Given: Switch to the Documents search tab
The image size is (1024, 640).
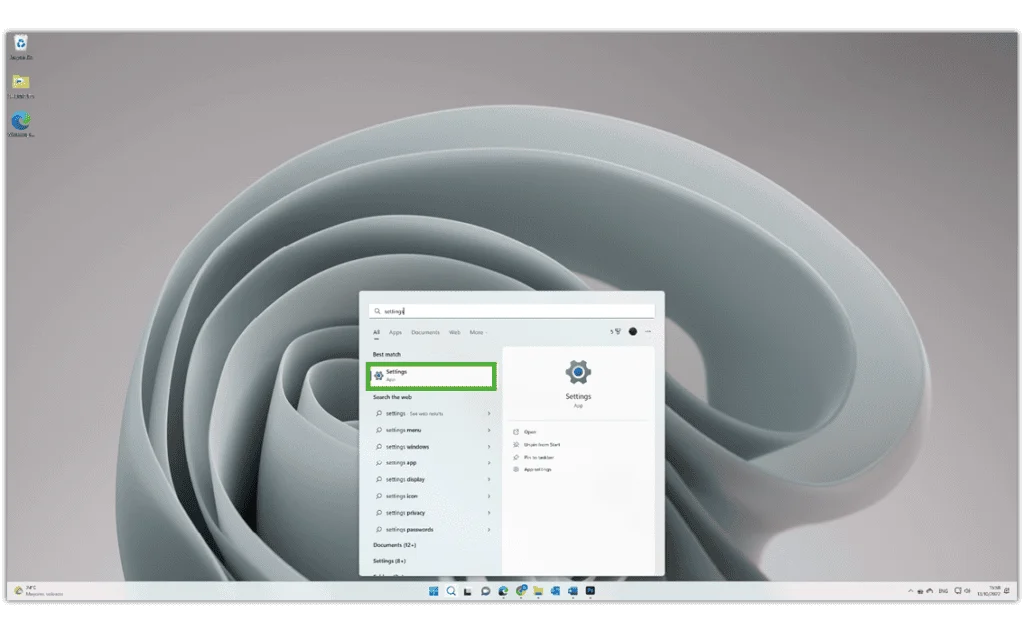Looking at the screenshot, I should (425, 332).
